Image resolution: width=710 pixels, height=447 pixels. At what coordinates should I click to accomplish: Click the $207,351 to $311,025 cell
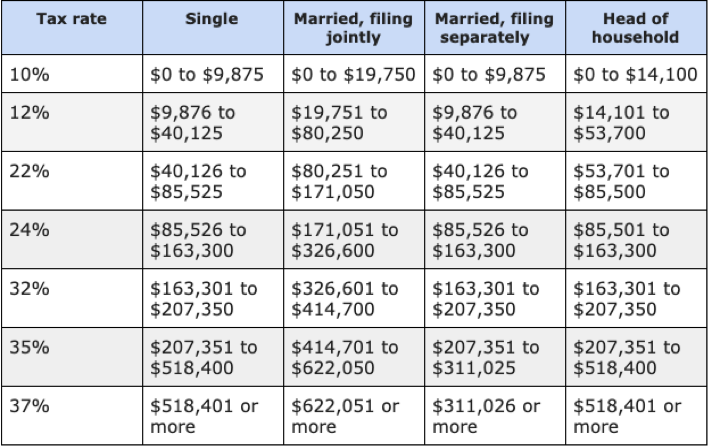point(495,357)
